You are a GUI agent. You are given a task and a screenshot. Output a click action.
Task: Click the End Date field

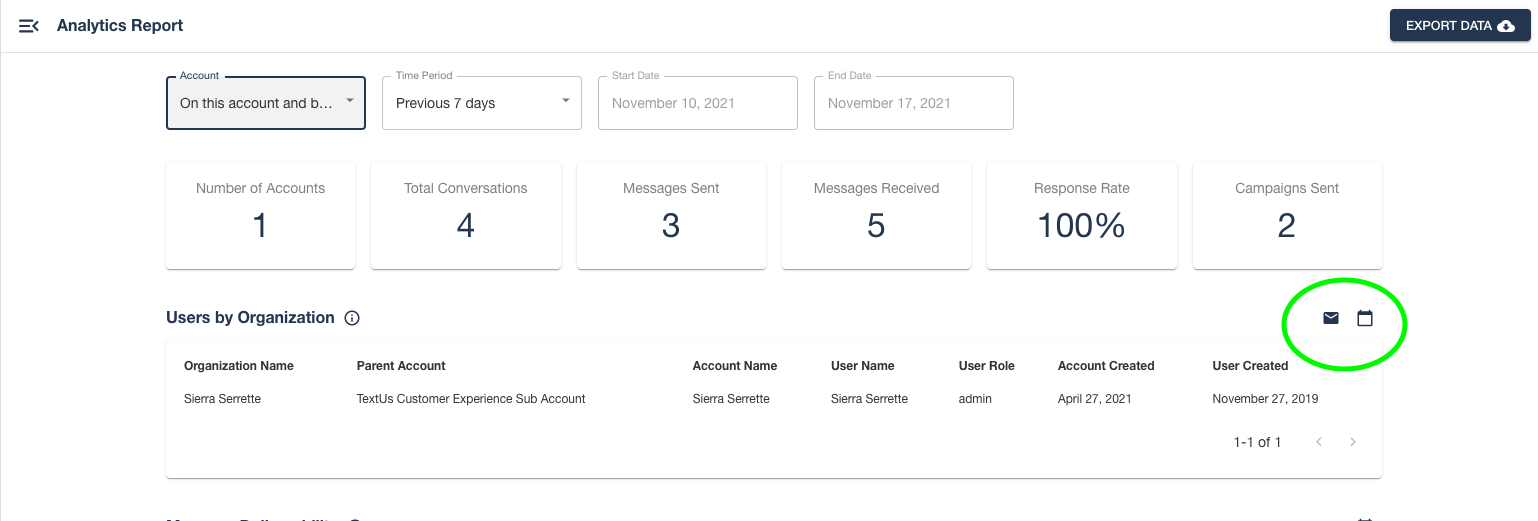click(x=914, y=103)
